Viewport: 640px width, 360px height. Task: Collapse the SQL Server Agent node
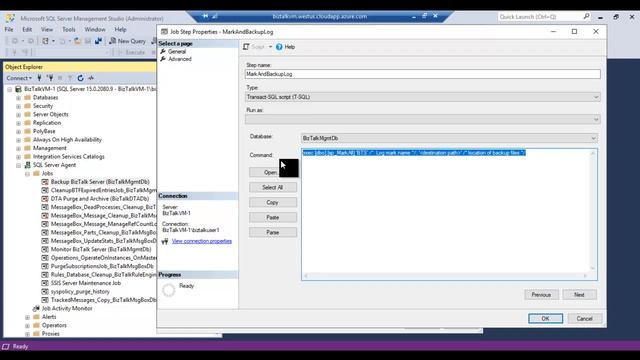18,165
